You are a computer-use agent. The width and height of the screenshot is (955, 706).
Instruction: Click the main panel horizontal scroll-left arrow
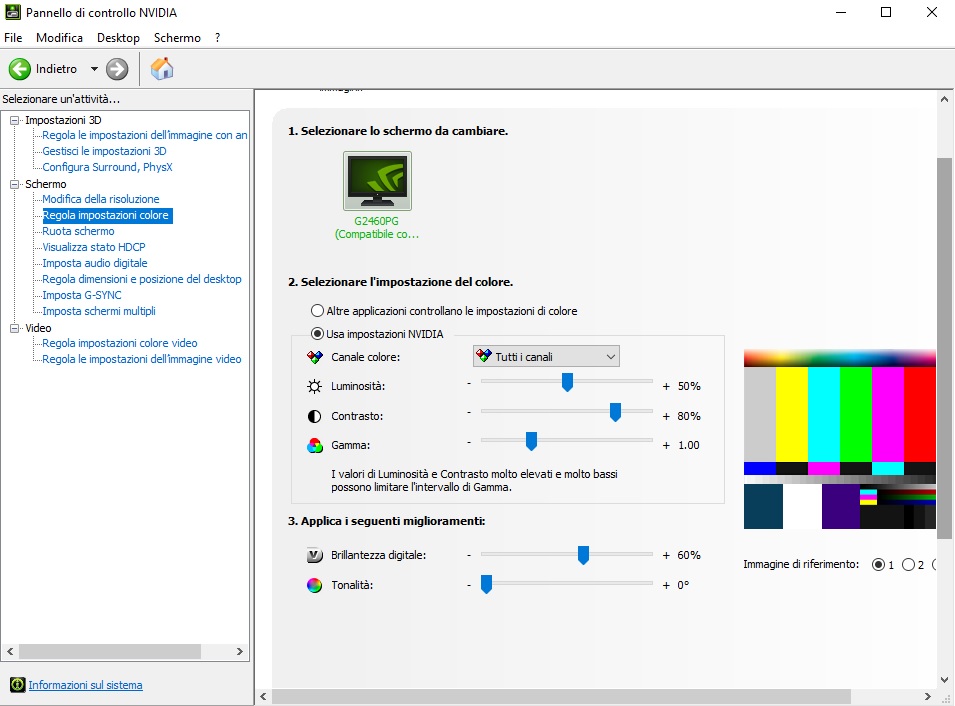pyautogui.click(x=263, y=696)
